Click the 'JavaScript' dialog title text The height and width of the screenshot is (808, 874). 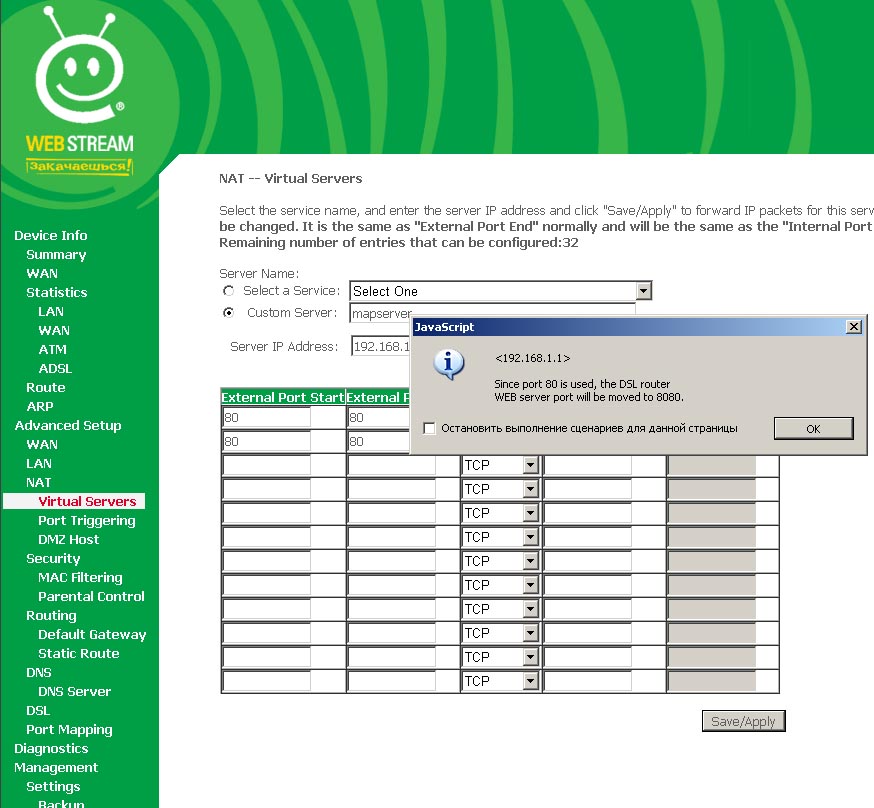[x=444, y=327]
